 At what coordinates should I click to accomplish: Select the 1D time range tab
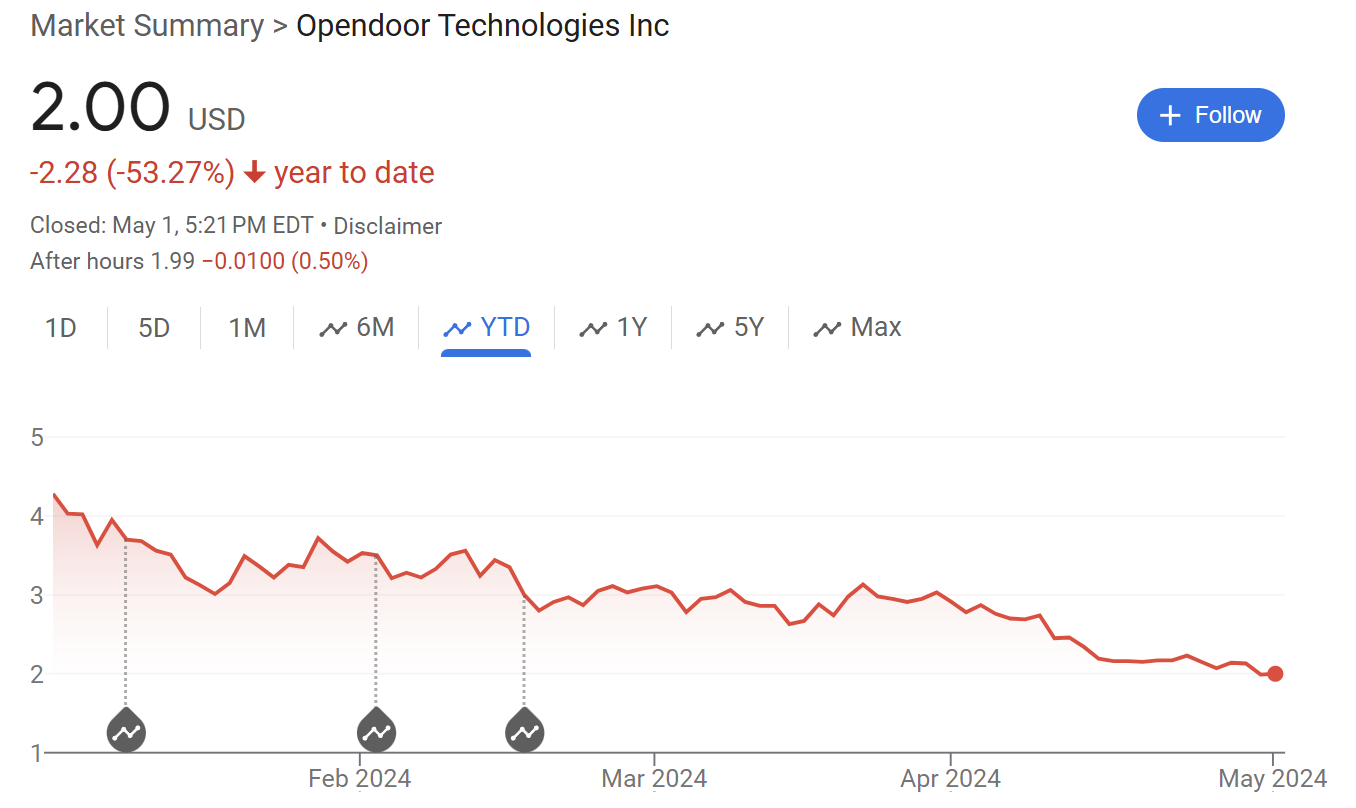click(61, 327)
